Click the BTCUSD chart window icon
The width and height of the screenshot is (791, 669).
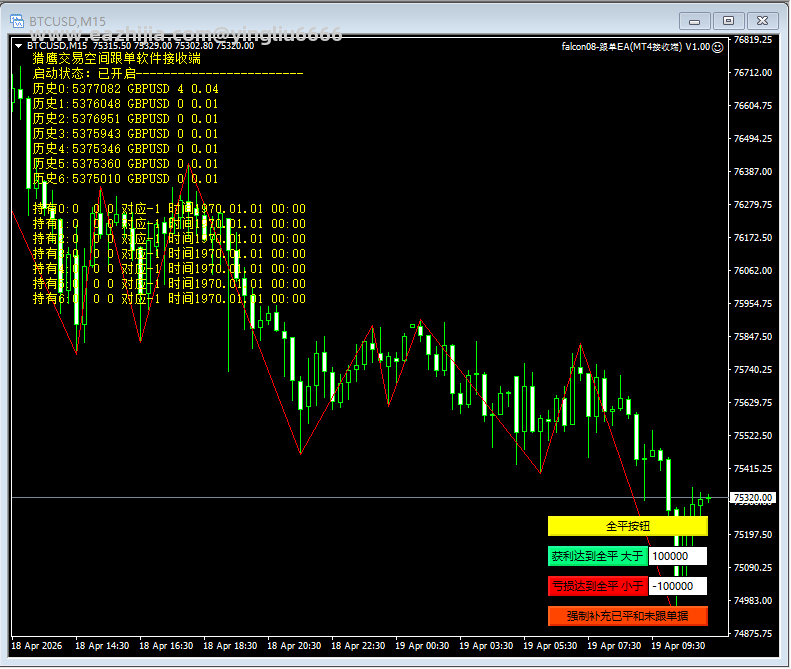17,21
